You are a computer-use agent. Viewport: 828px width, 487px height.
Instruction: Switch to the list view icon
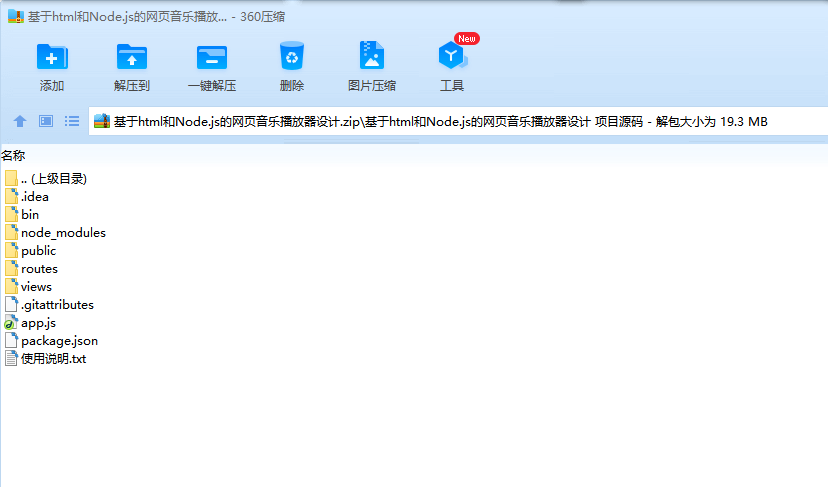click(x=72, y=121)
